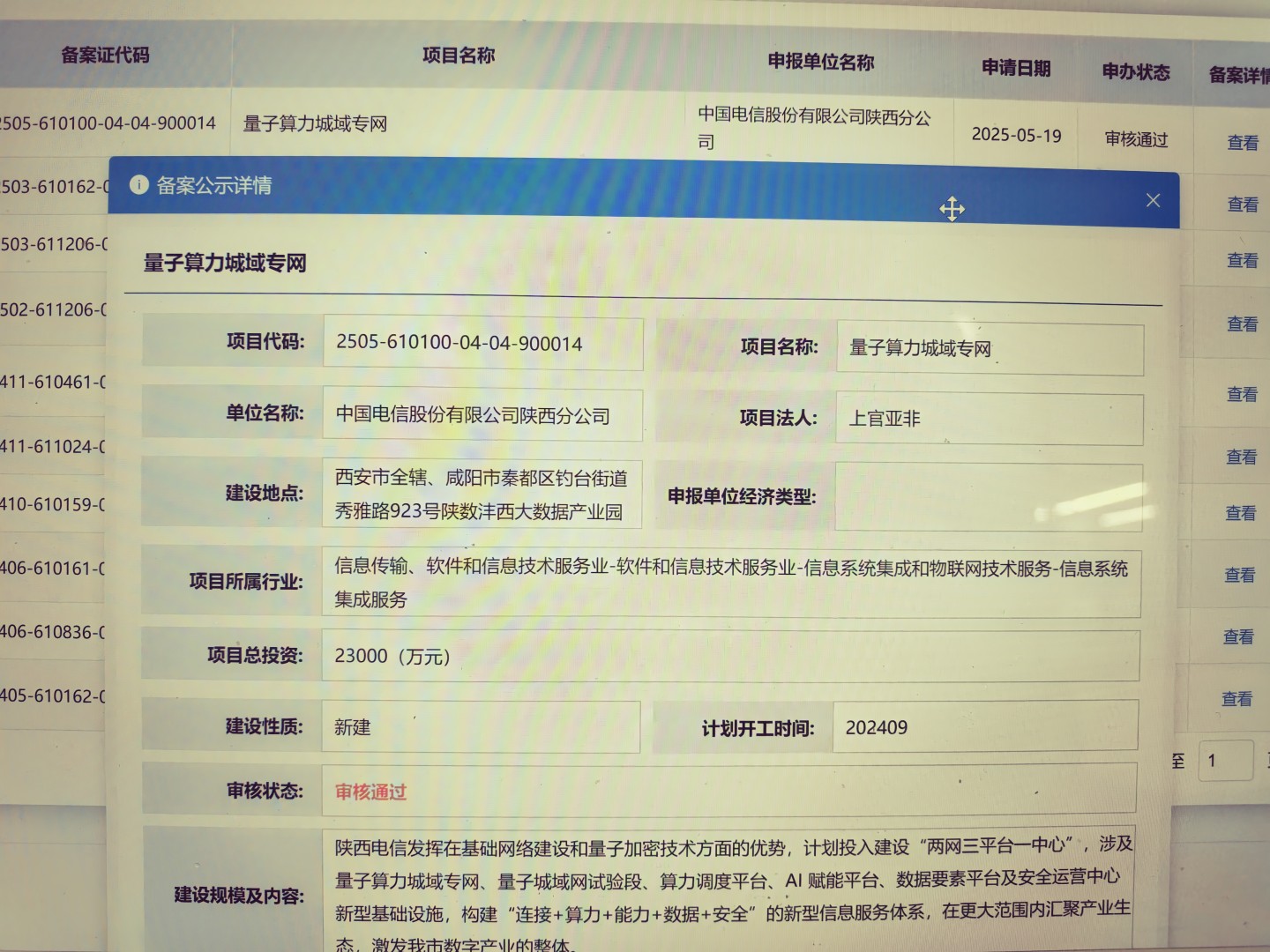
Task: Click the partial code 406-610836 in table
Action: [x=53, y=631]
